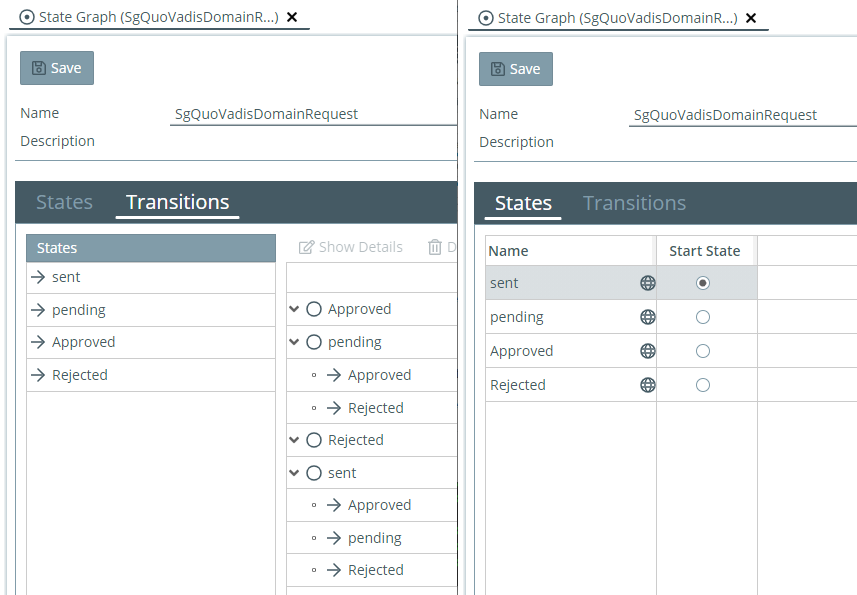857x595 pixels.
Task: Click the globe icon next to Rejected
Action: click(x=647, y=385)
